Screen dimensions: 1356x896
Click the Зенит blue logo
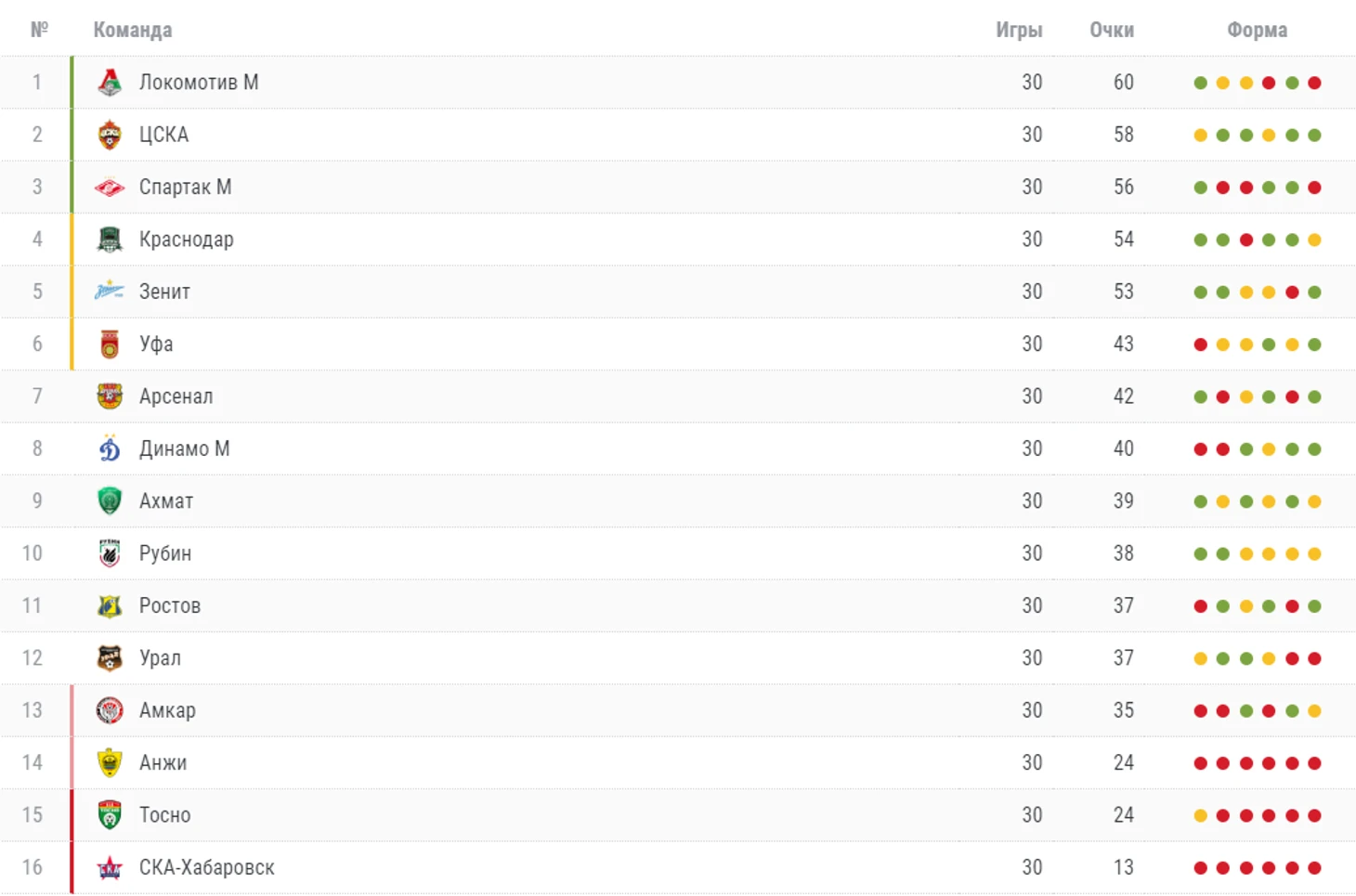[x=110, y=292]
